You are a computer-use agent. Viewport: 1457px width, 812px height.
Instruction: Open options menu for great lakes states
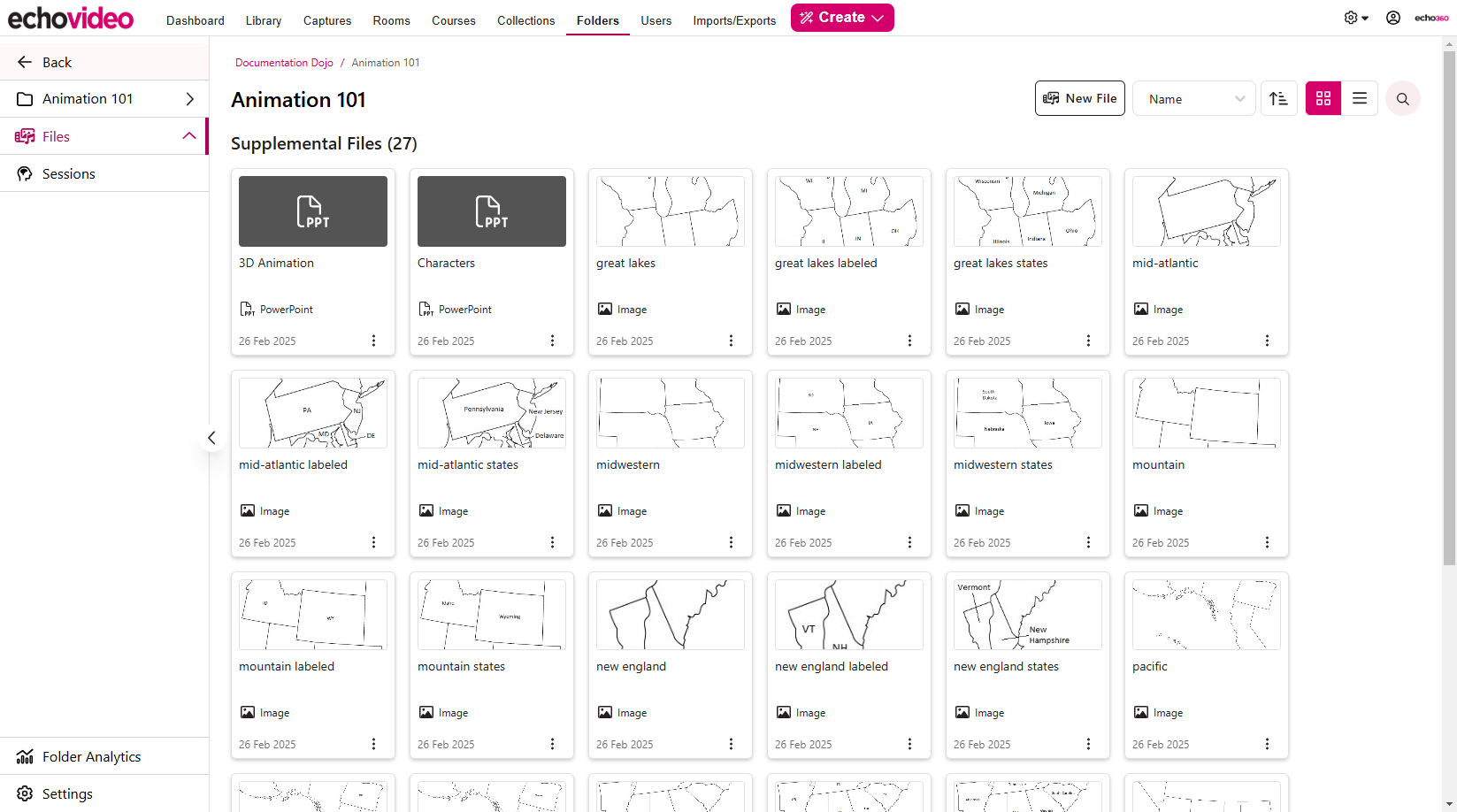[x=1088, y=341]
